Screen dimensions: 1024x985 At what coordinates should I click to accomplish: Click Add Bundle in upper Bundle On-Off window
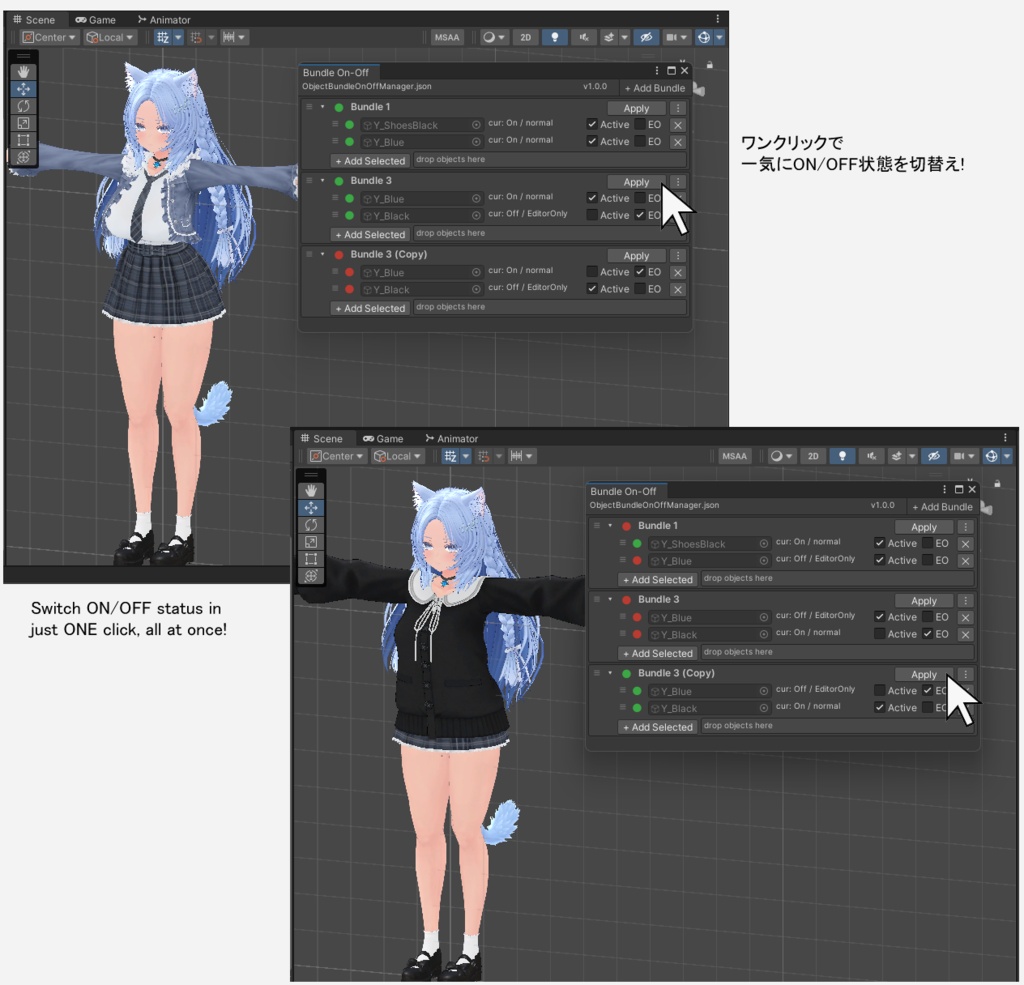click(654, 88)
